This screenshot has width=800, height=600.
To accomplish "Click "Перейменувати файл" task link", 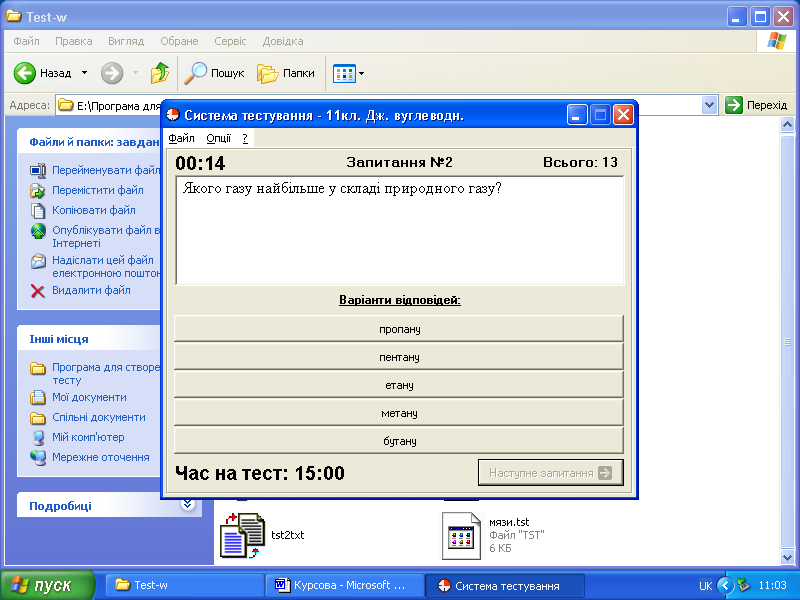I will 106,170.
